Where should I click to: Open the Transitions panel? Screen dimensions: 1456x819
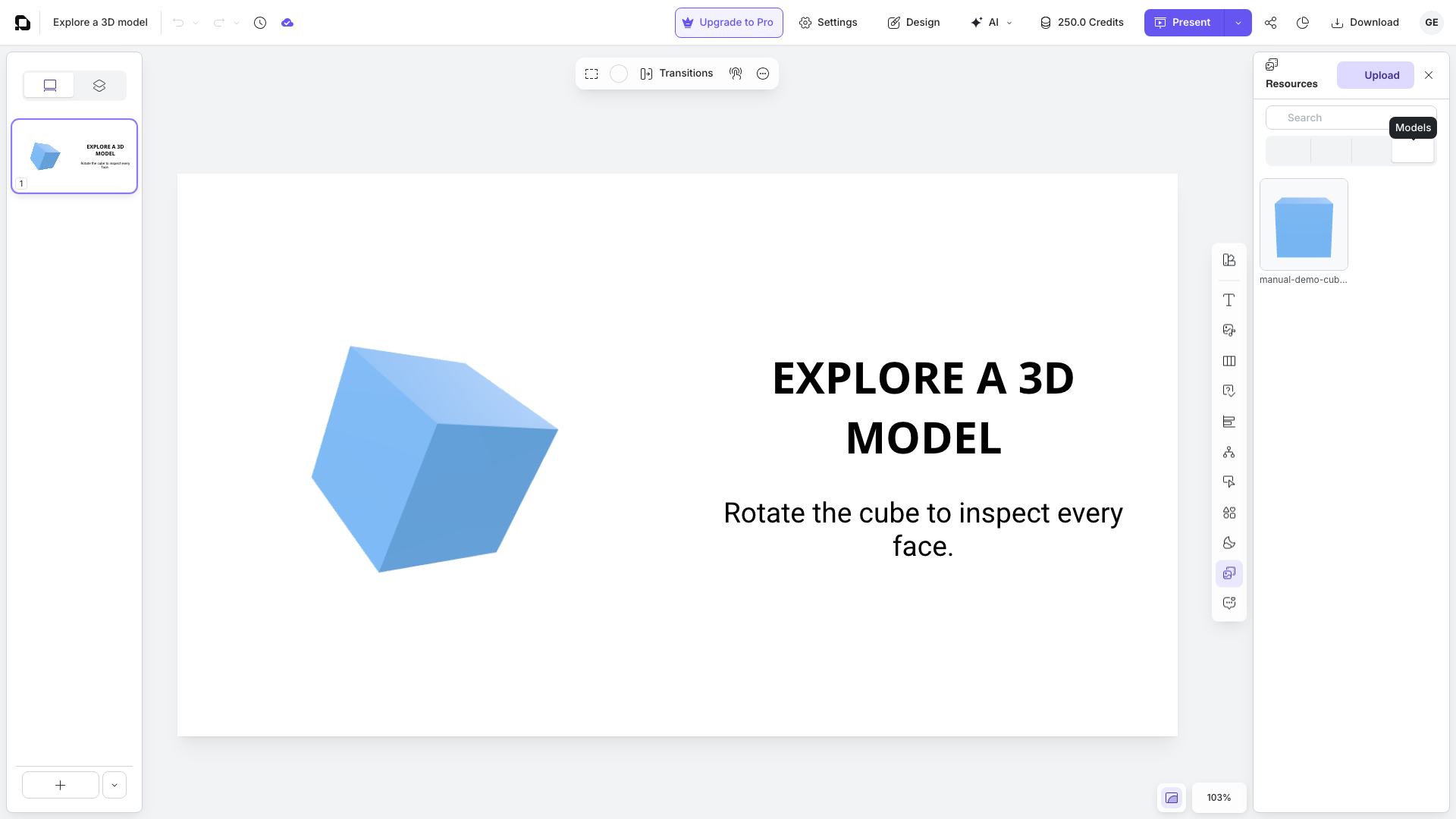click(677, 74)
